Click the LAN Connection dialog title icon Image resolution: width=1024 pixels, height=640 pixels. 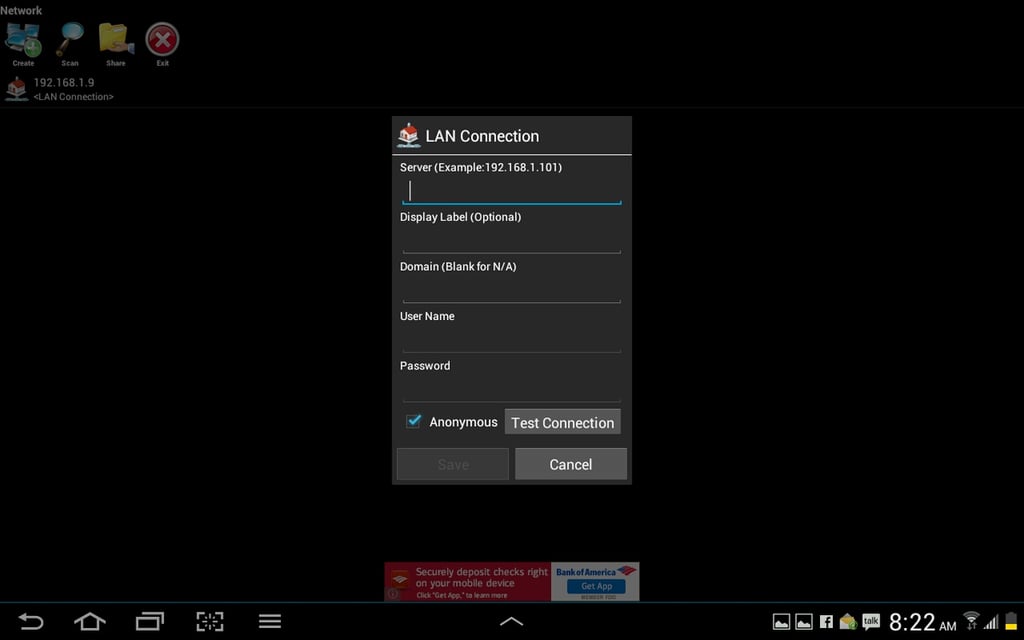point(409,135)
